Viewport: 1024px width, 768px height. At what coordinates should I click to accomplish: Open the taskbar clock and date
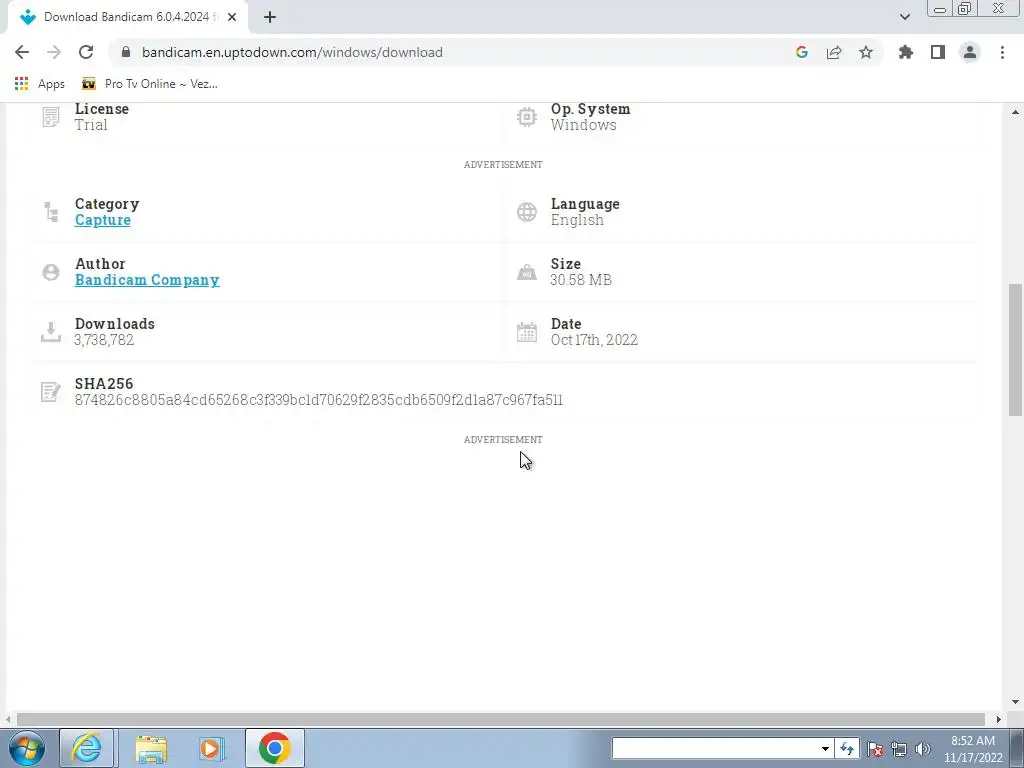(973, 749)
